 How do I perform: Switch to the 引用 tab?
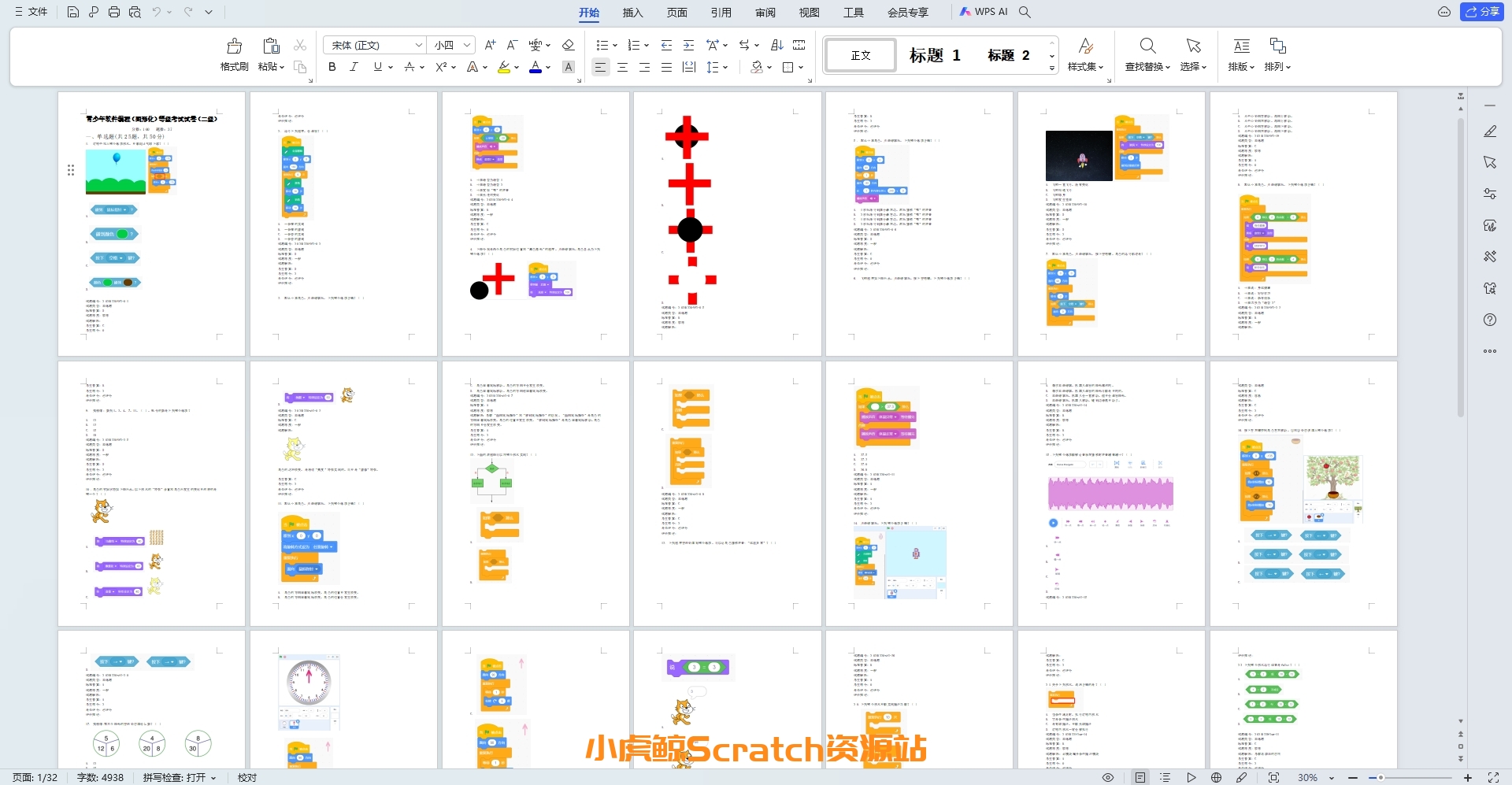(x=721, y=12)
